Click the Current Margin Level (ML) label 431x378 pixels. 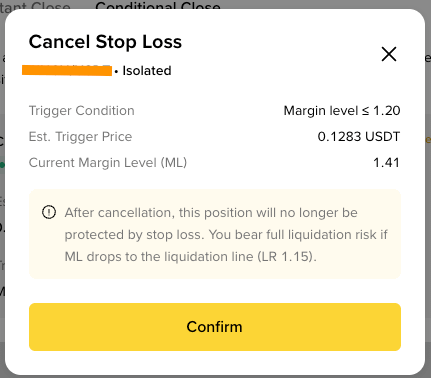pyautogui.click(x=108, y=163)
